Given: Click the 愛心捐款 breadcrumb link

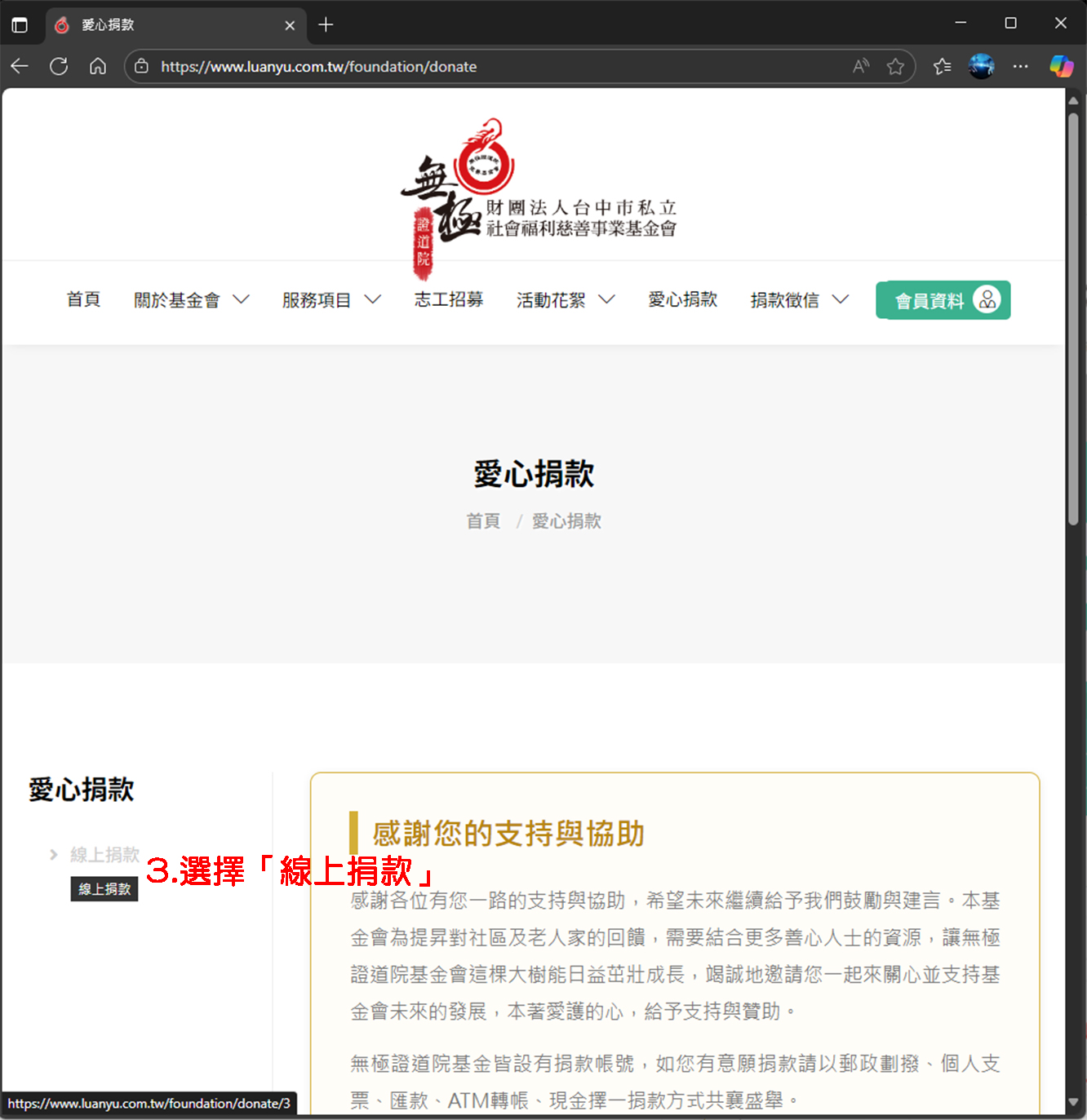Looking at the screenshot, I should 567,520.
